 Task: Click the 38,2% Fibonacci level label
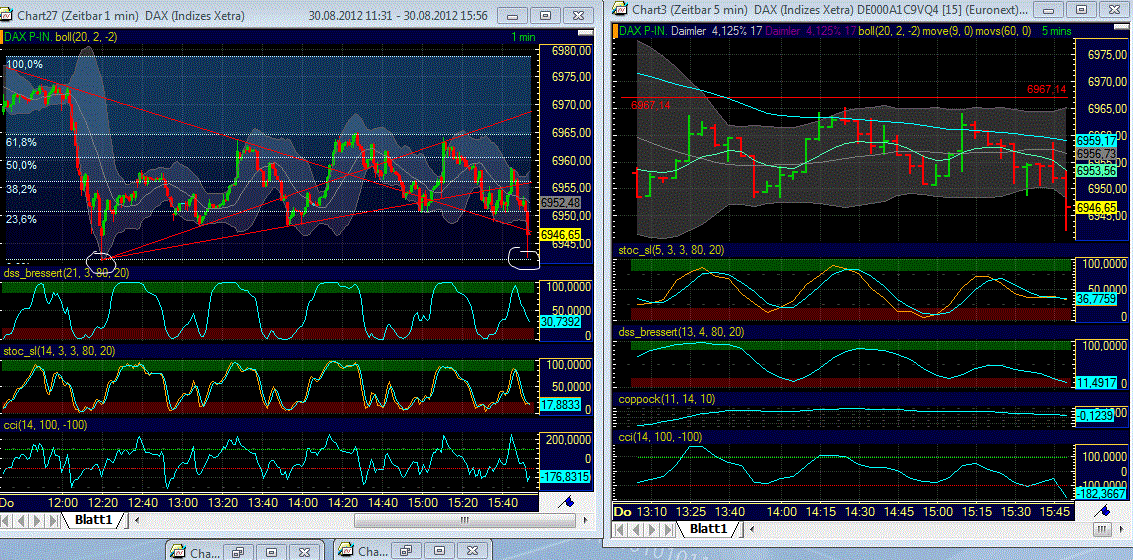[21, 189]
